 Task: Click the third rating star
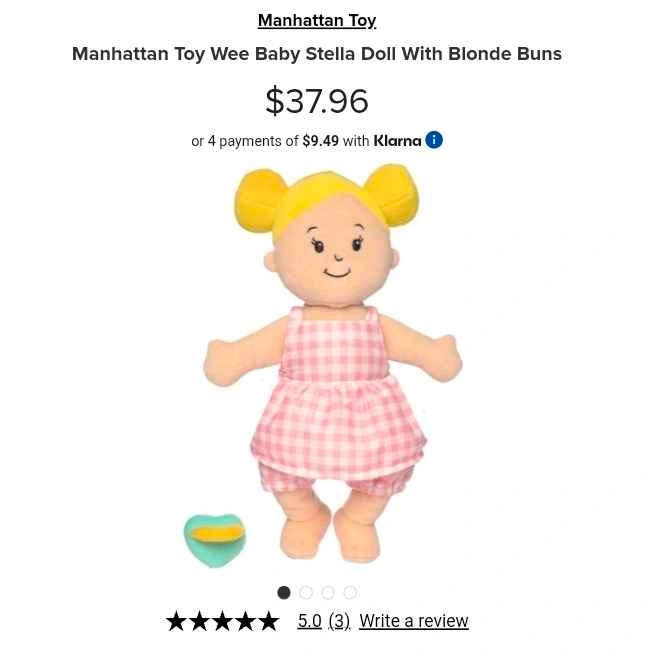tap(222, 621)
